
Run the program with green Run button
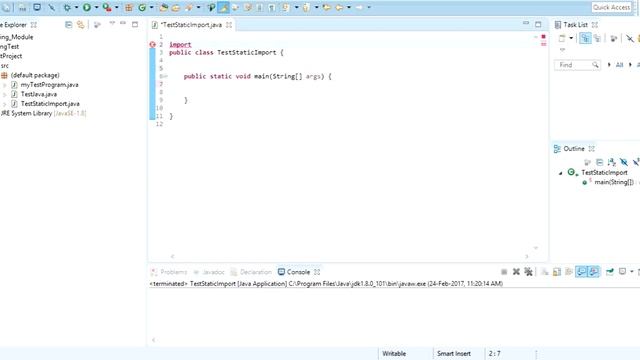[87, 7]
